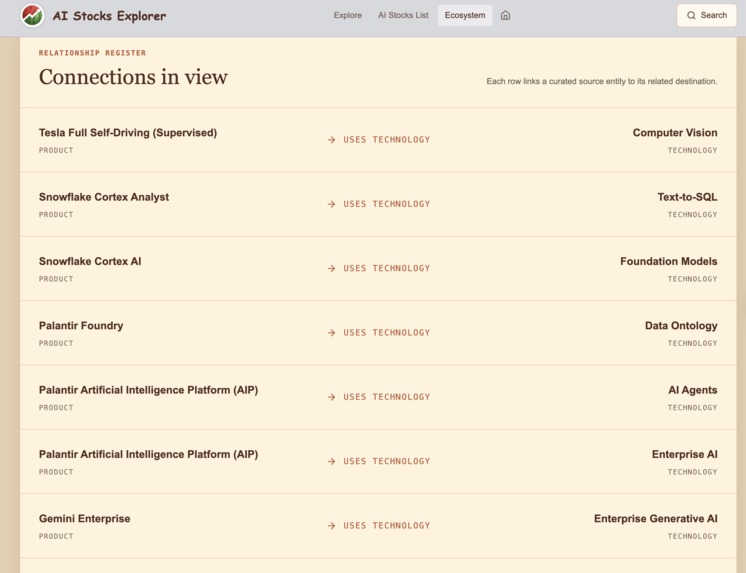Select the Ecosystem nav tab
Screen dimensions: 746x573
(x=465, y=15)
